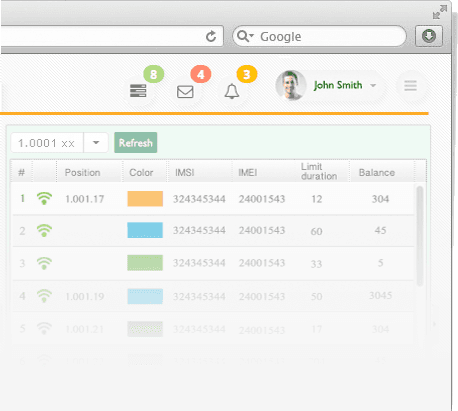Image resolution: width=458 pixels, height=411 pixels.
Task: Expand the John Smith user dropdown
Action: click(373, 86)
